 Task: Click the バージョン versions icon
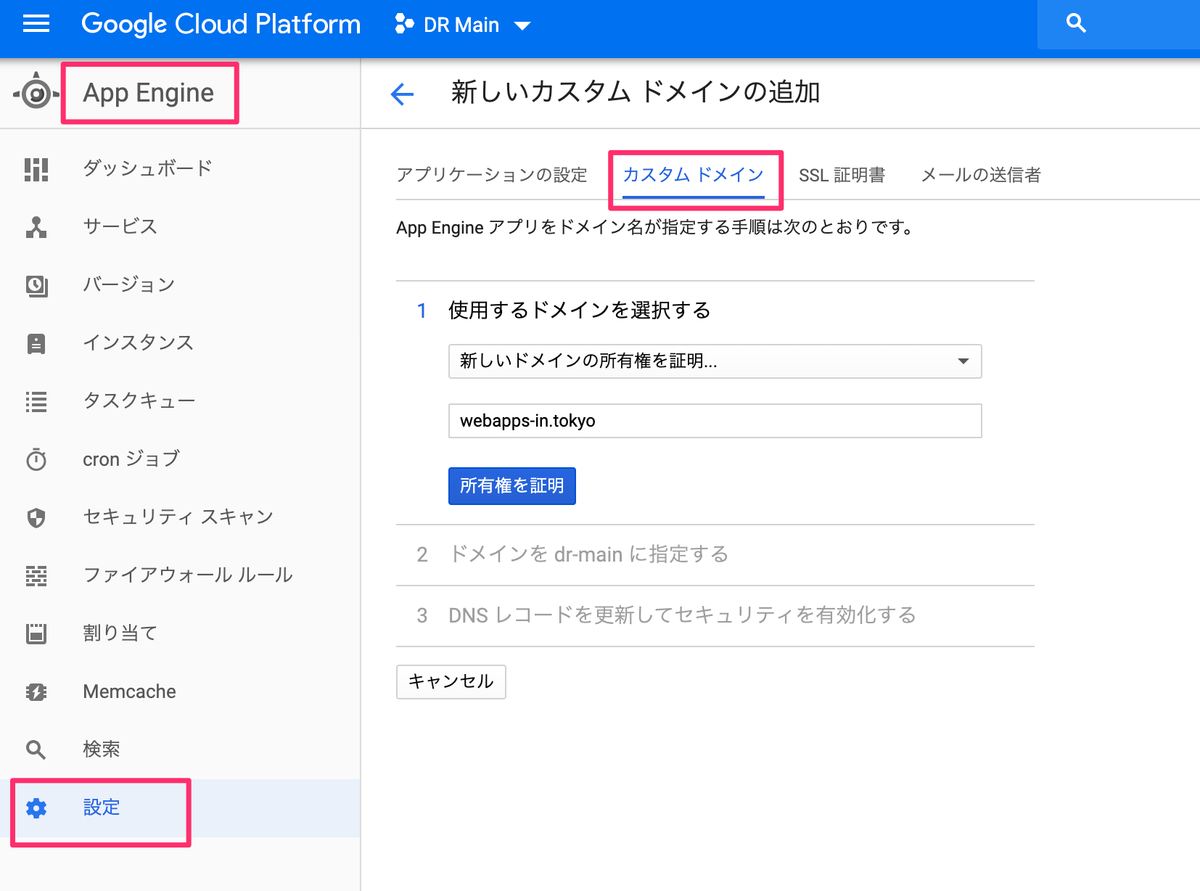(36, 285)
